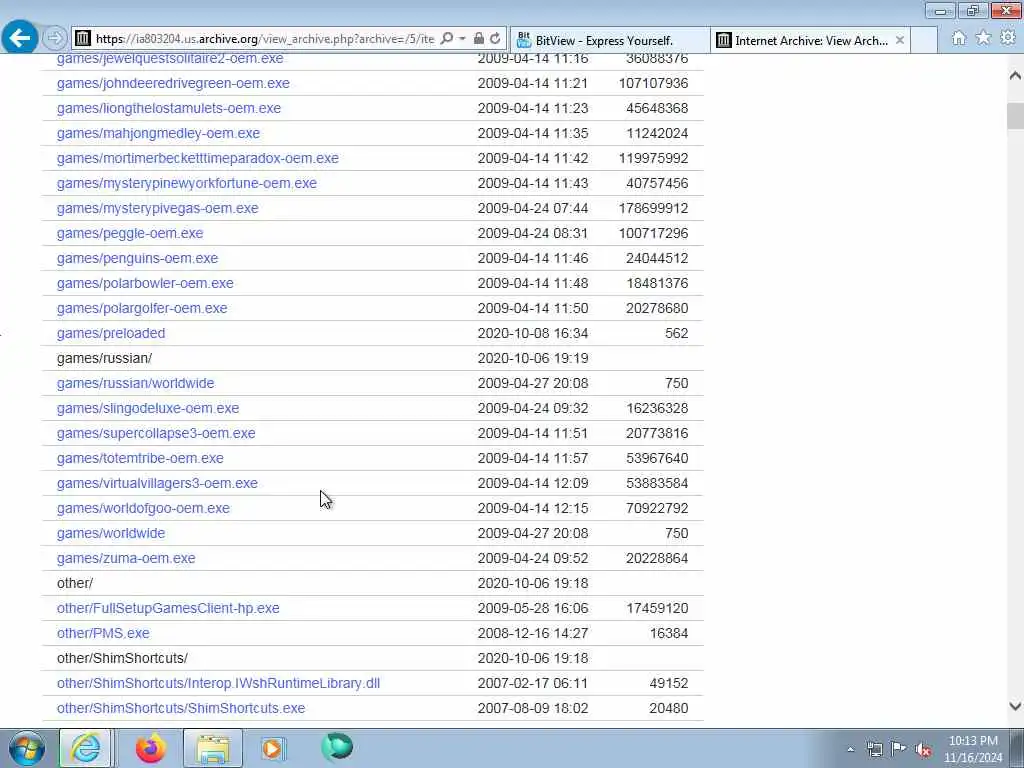Open the games/russian/worldwide link
The width and height of the screenshot is (1024, 768).
pos(135,383)
